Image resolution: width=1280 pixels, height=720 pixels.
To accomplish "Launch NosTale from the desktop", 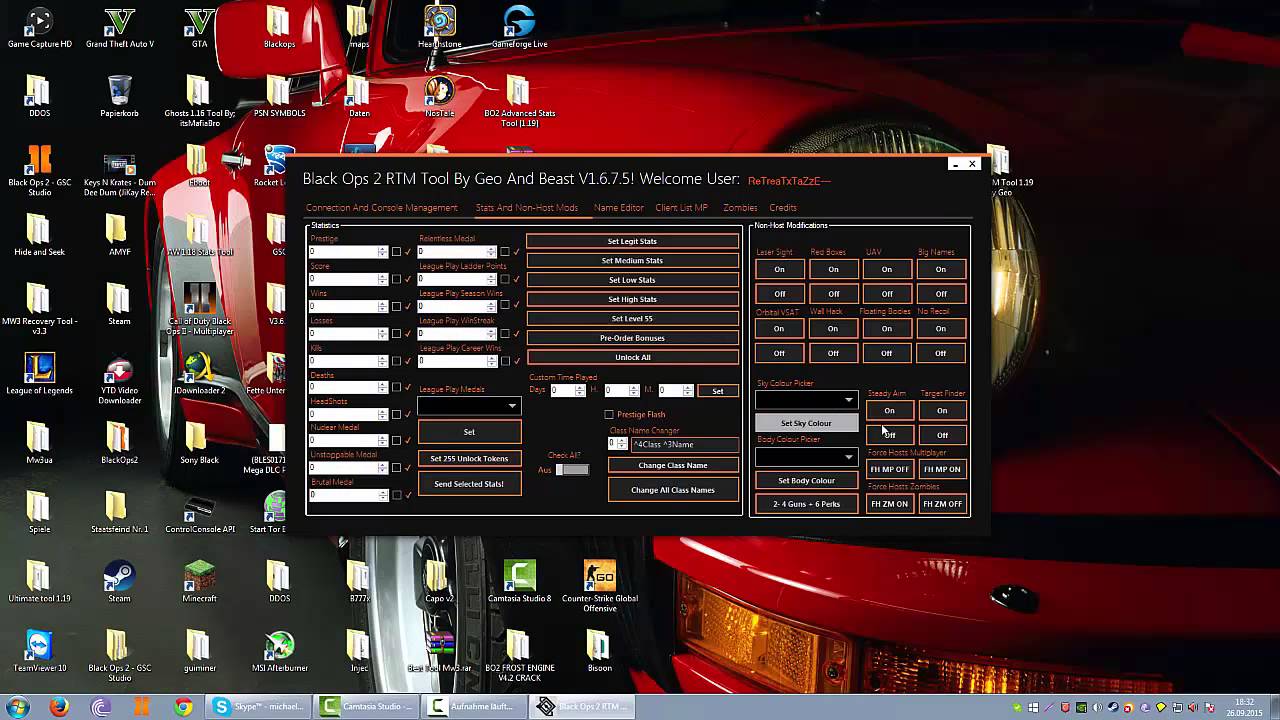I will pos(439,96).
